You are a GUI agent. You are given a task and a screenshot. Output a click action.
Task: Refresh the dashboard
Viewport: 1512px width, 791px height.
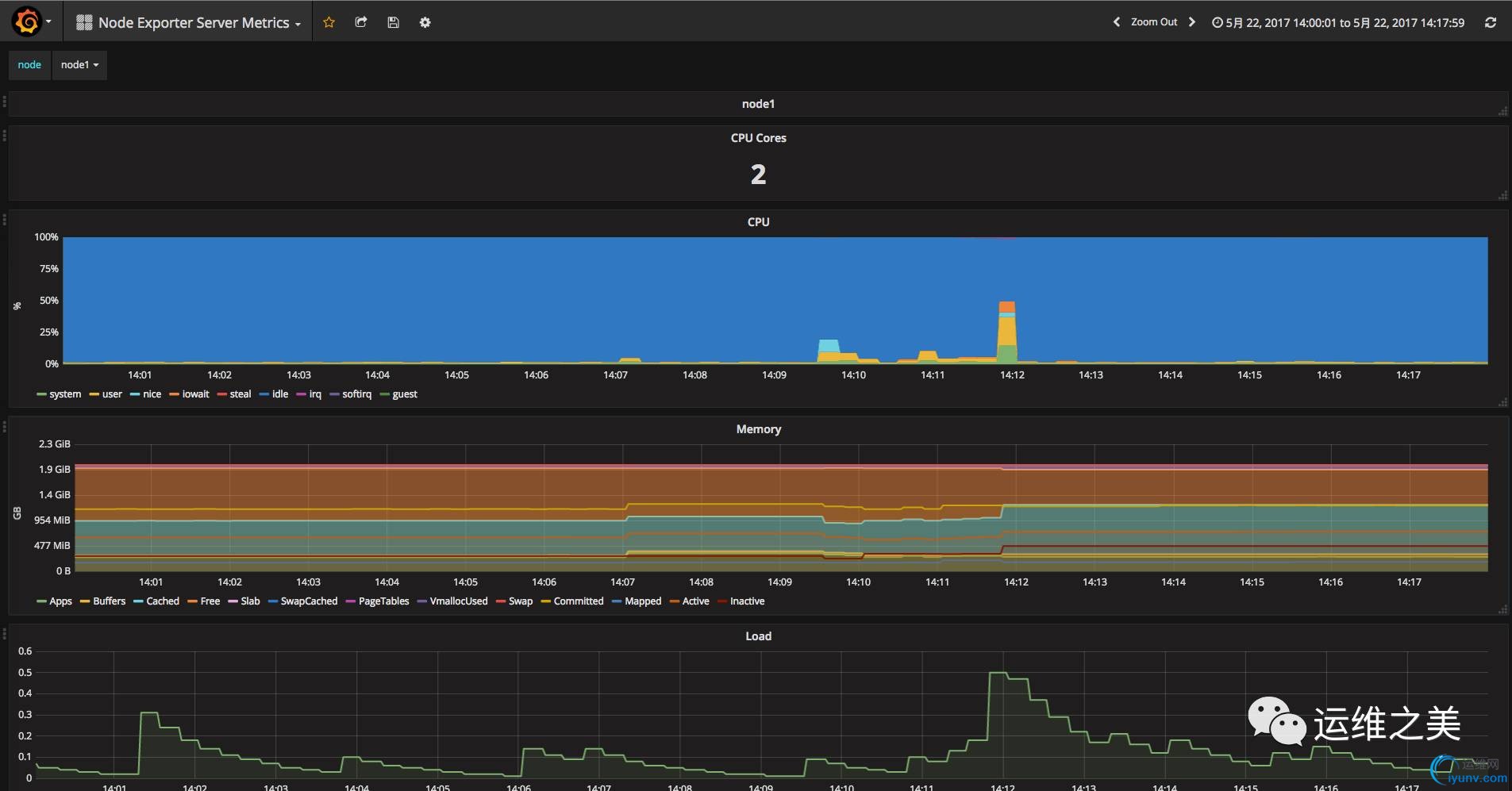(x=1491, y=22)
